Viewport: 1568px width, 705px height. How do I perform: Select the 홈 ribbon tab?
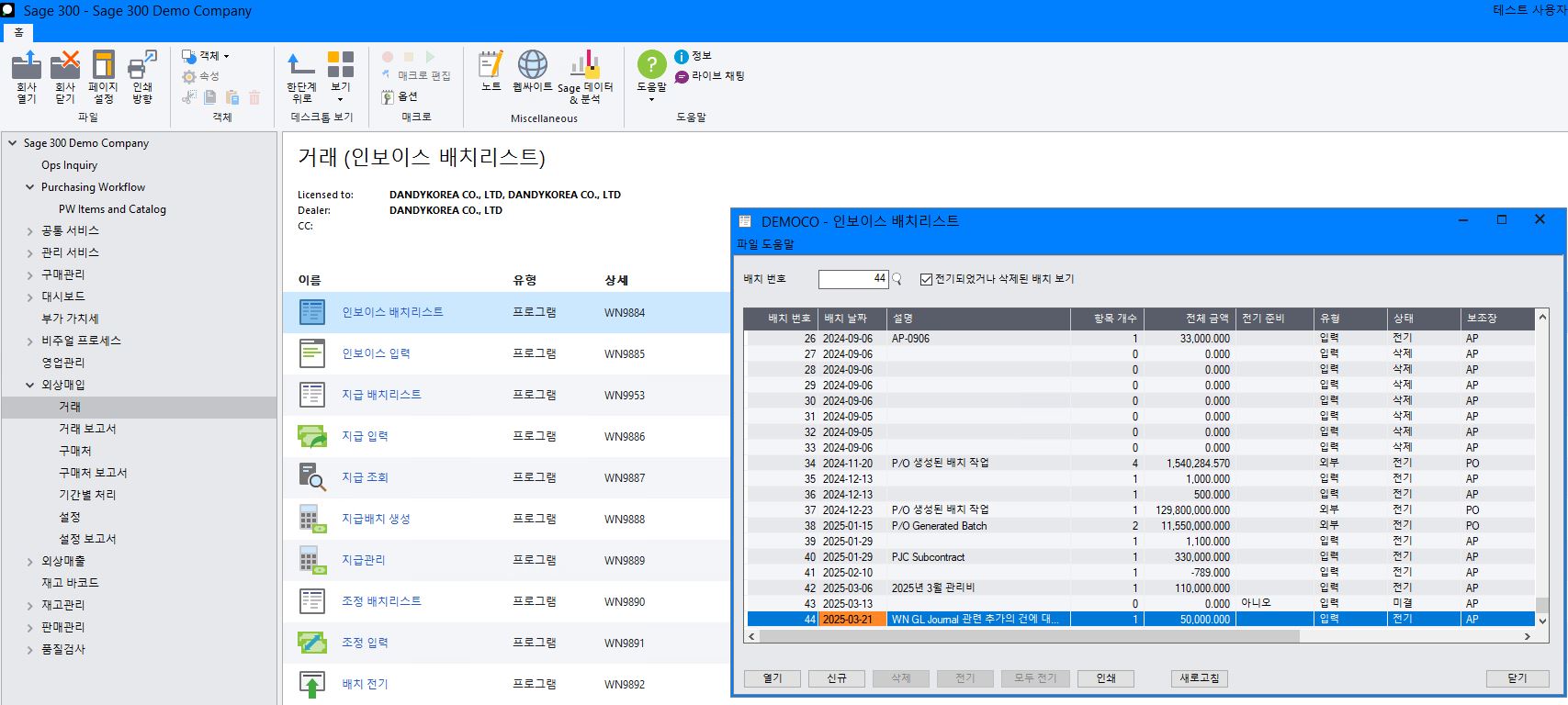18,32
